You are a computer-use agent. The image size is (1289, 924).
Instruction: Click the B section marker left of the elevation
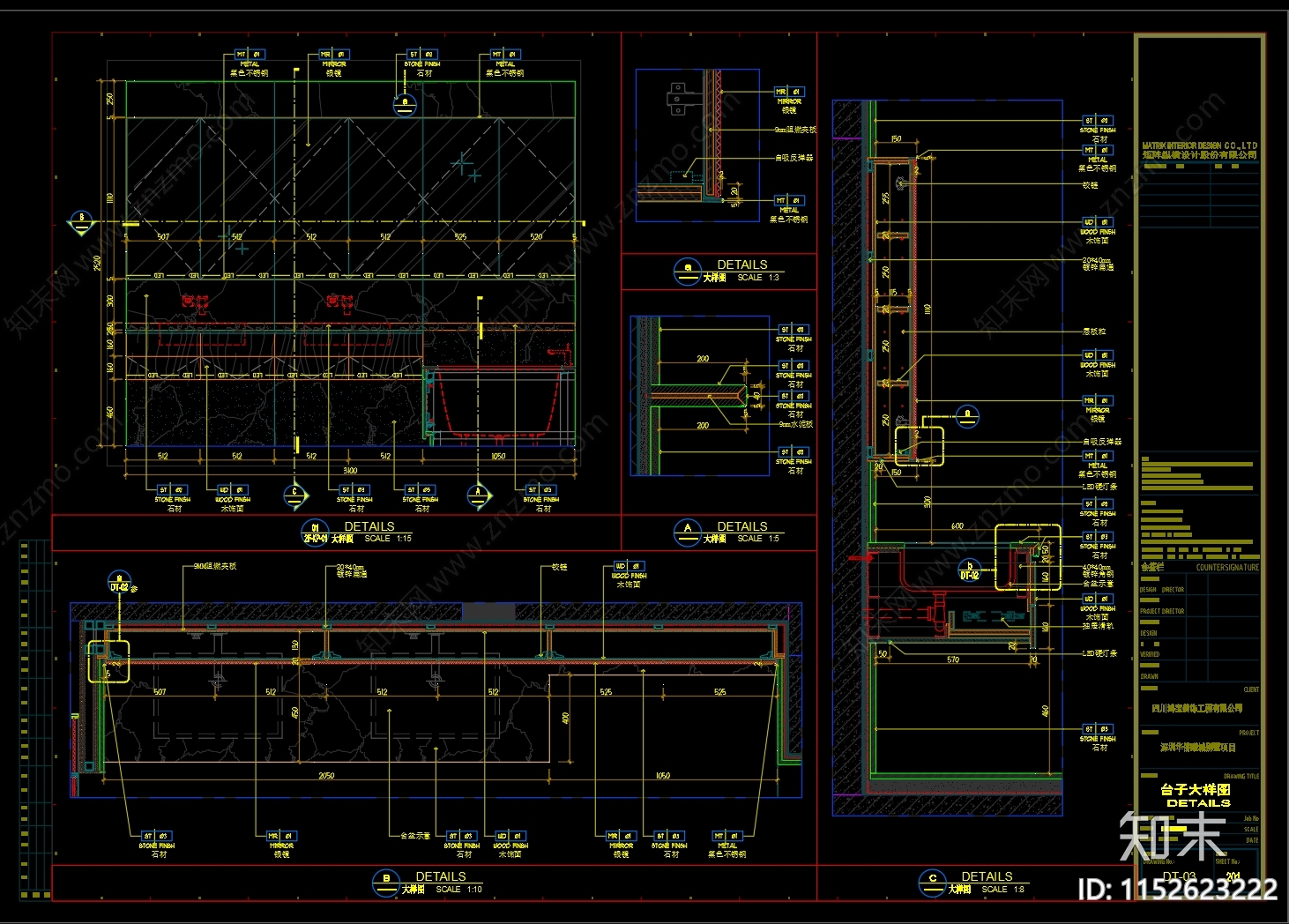[81, 222]
